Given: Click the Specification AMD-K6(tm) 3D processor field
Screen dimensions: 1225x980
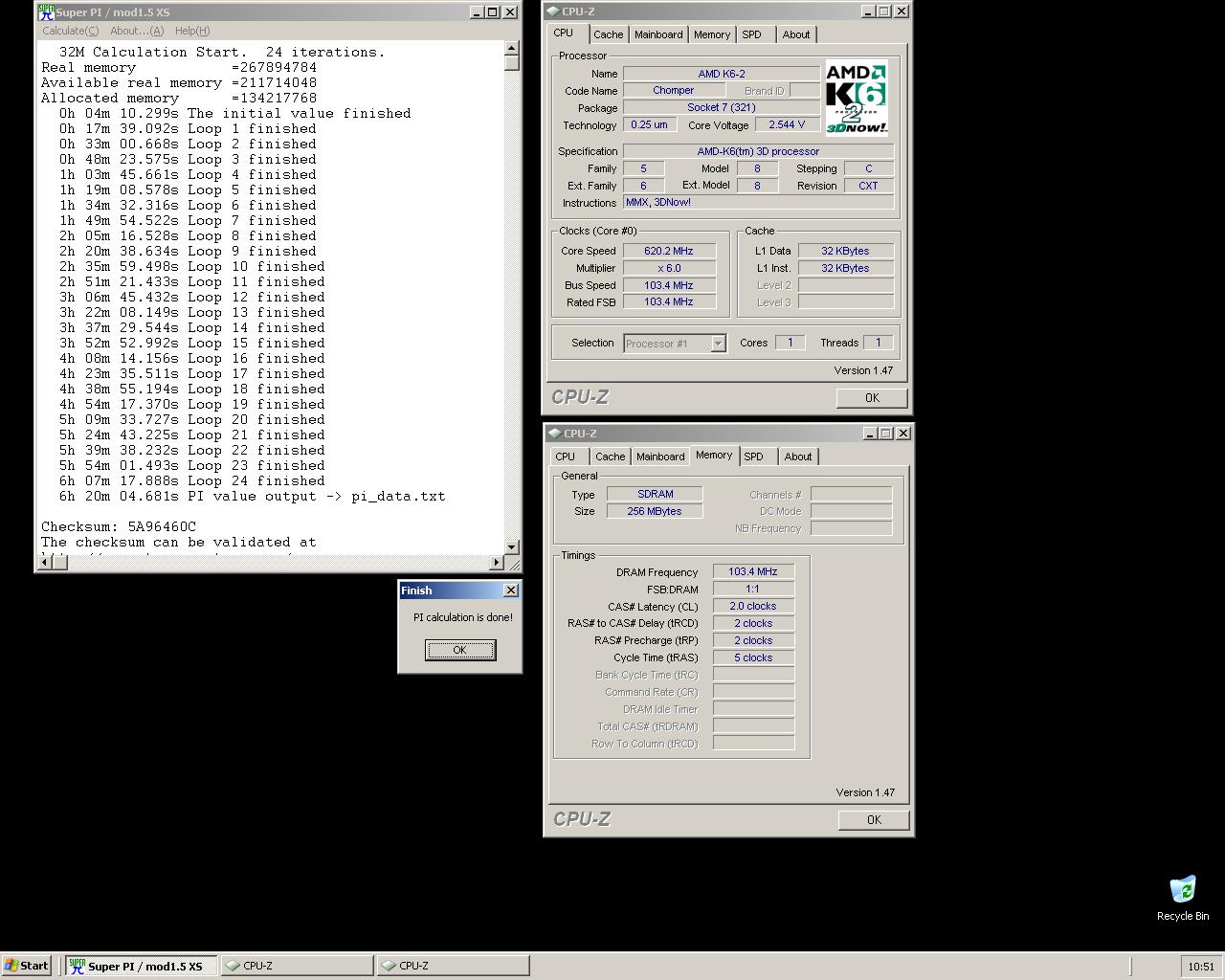Looking at the screenshot, I should coord(758,151).
